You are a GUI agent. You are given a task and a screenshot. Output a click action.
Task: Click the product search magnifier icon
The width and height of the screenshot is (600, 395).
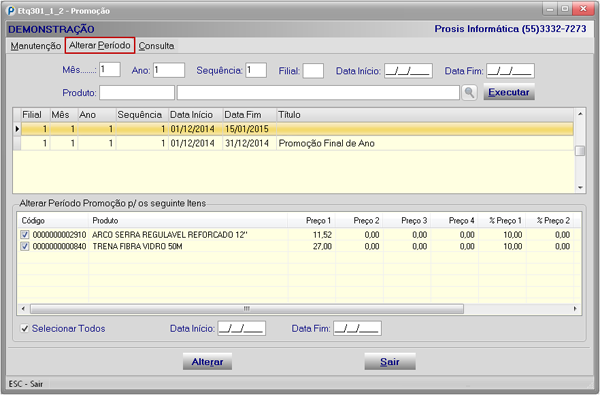pos(469,93)
